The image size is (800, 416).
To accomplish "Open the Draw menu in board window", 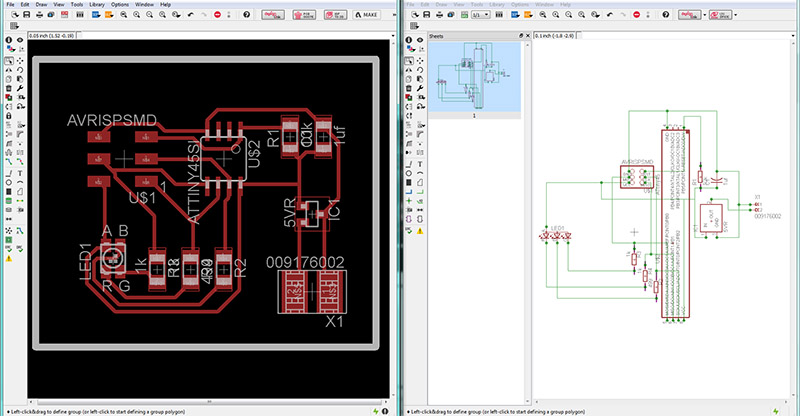I will click(41, 4).
